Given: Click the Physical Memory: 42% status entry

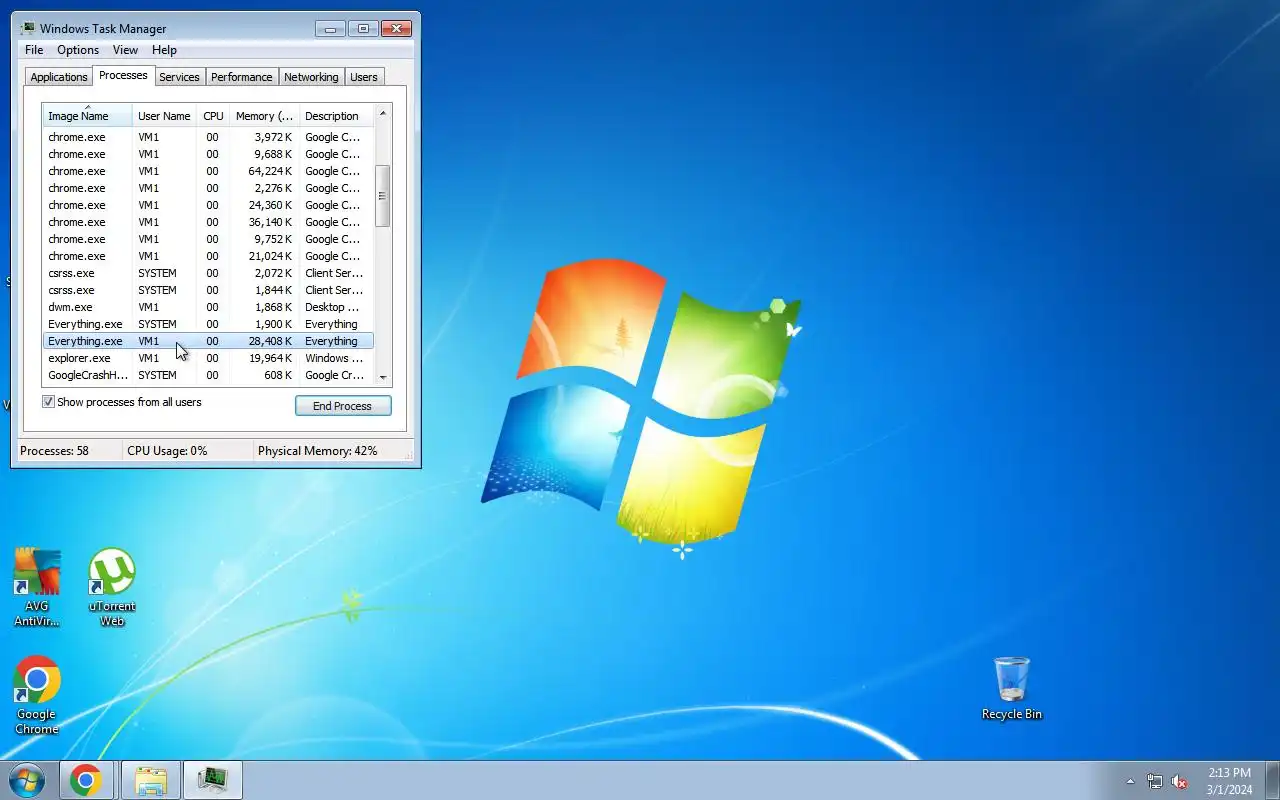Looking at the screenshot, I should pyautogui.click(x=317, y=451).
